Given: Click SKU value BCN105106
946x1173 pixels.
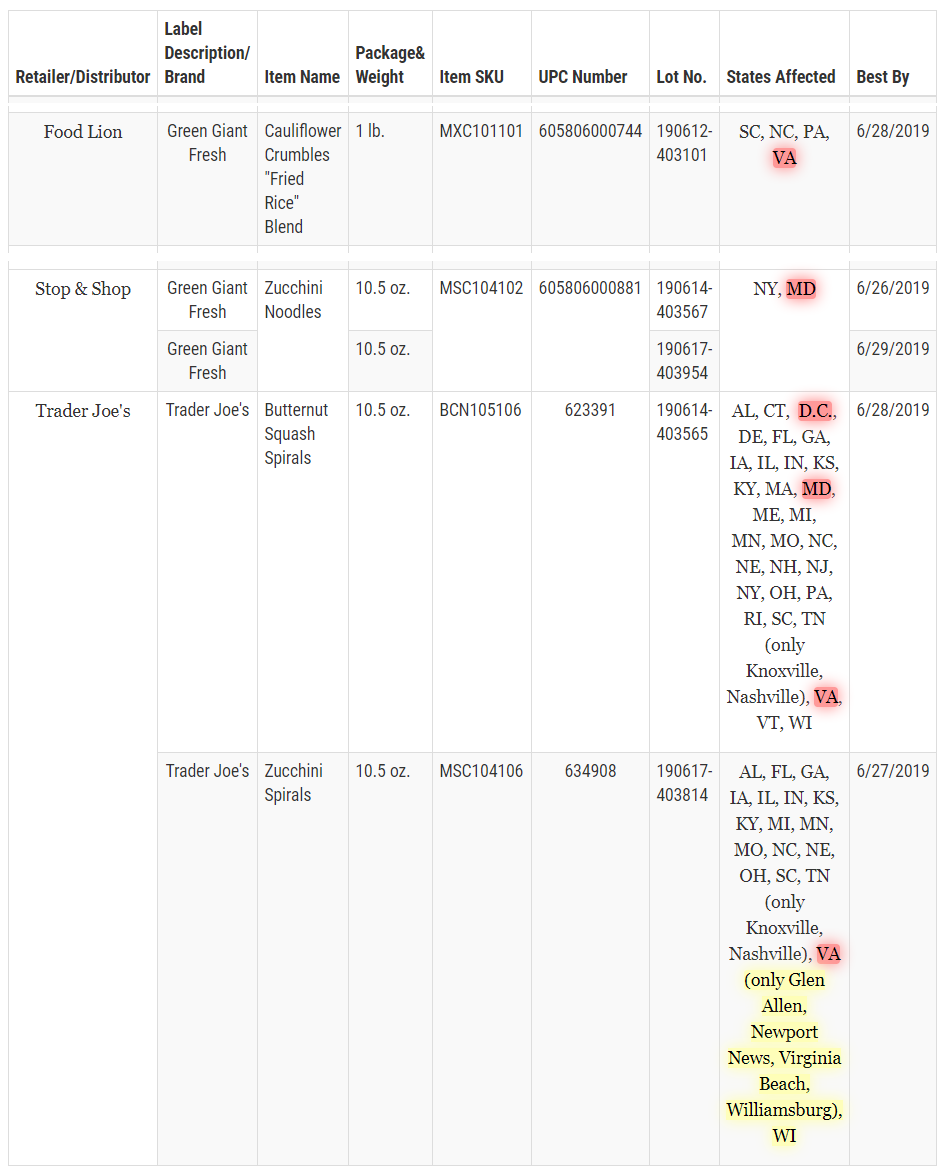Looking at the screenshot, I should point(480,410).
